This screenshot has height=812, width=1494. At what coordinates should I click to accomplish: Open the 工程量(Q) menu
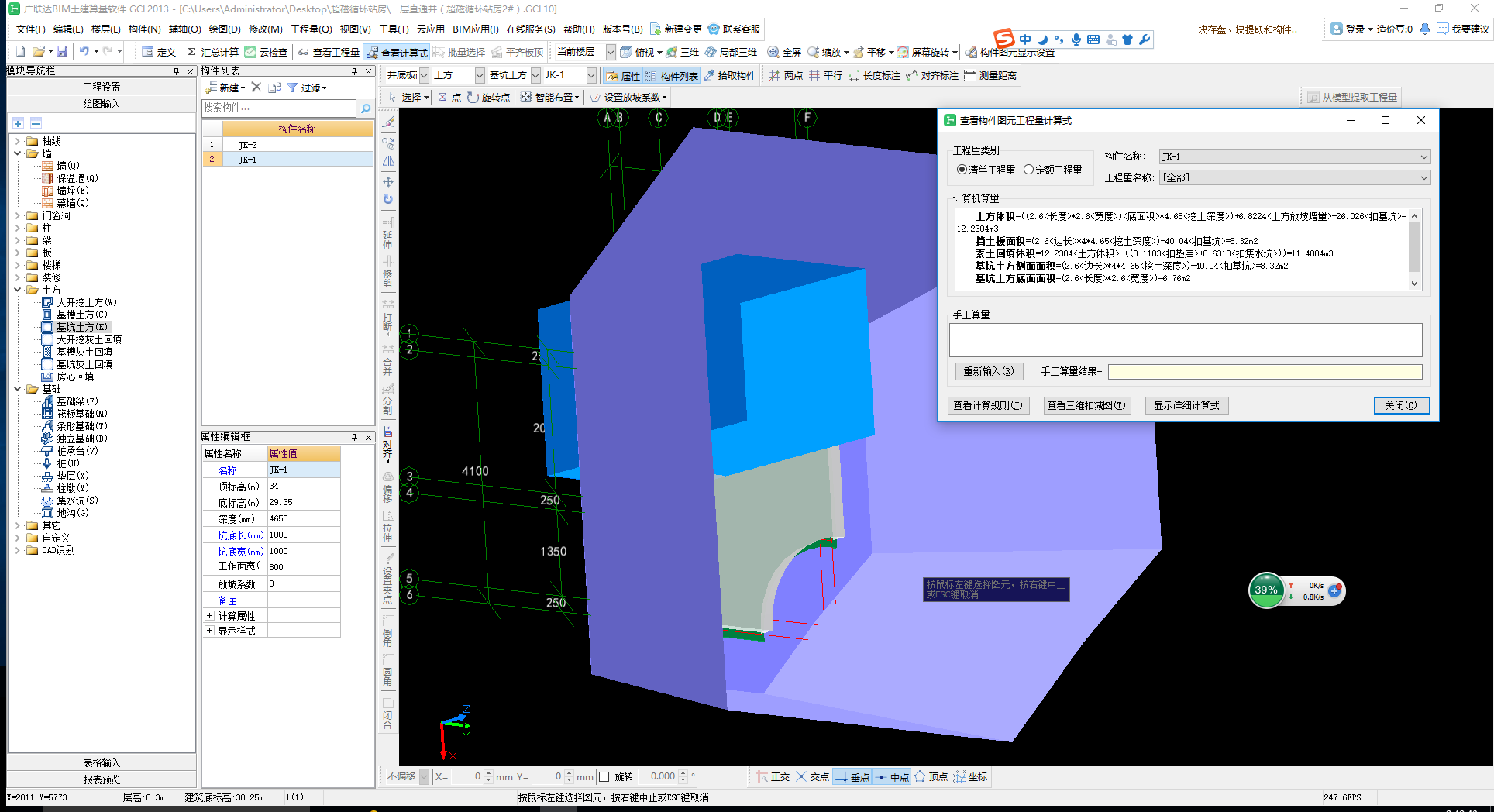click(312, 29)
